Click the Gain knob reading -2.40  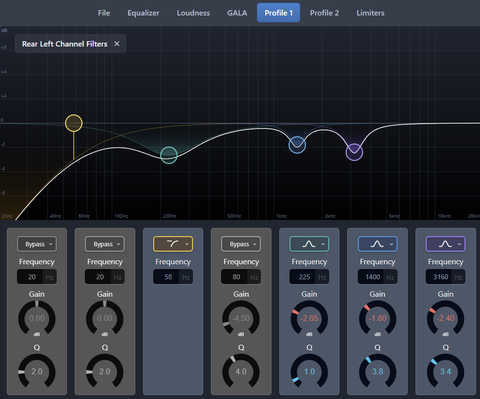[445, 318]
